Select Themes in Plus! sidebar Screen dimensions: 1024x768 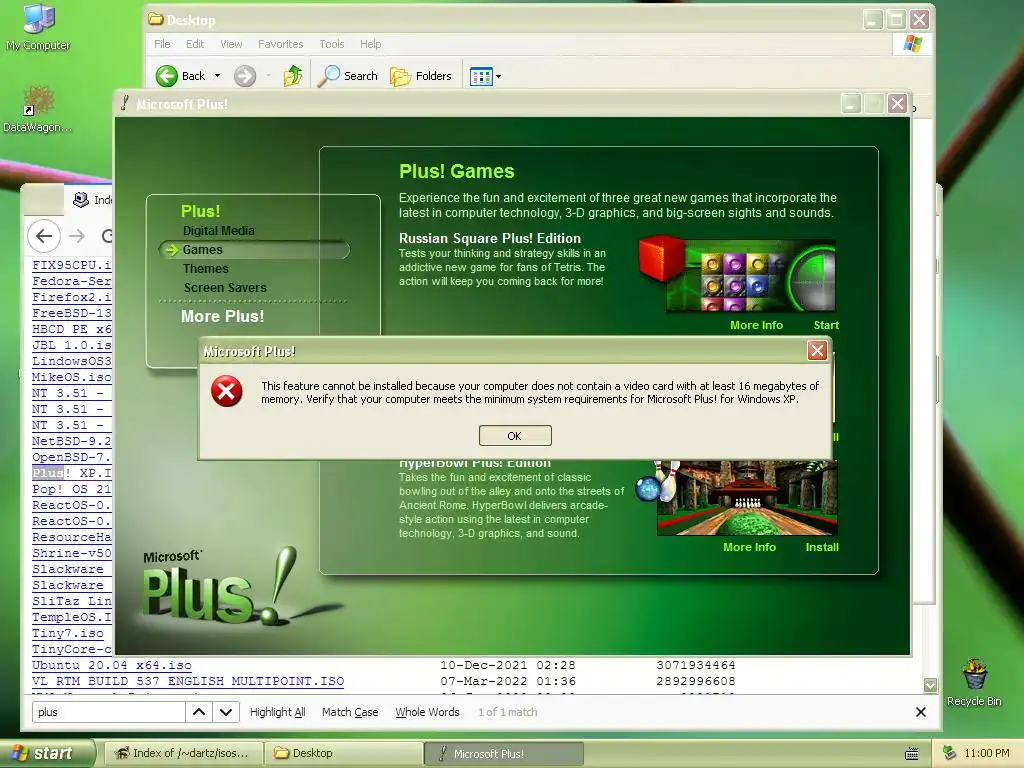[x=206, y=268]
